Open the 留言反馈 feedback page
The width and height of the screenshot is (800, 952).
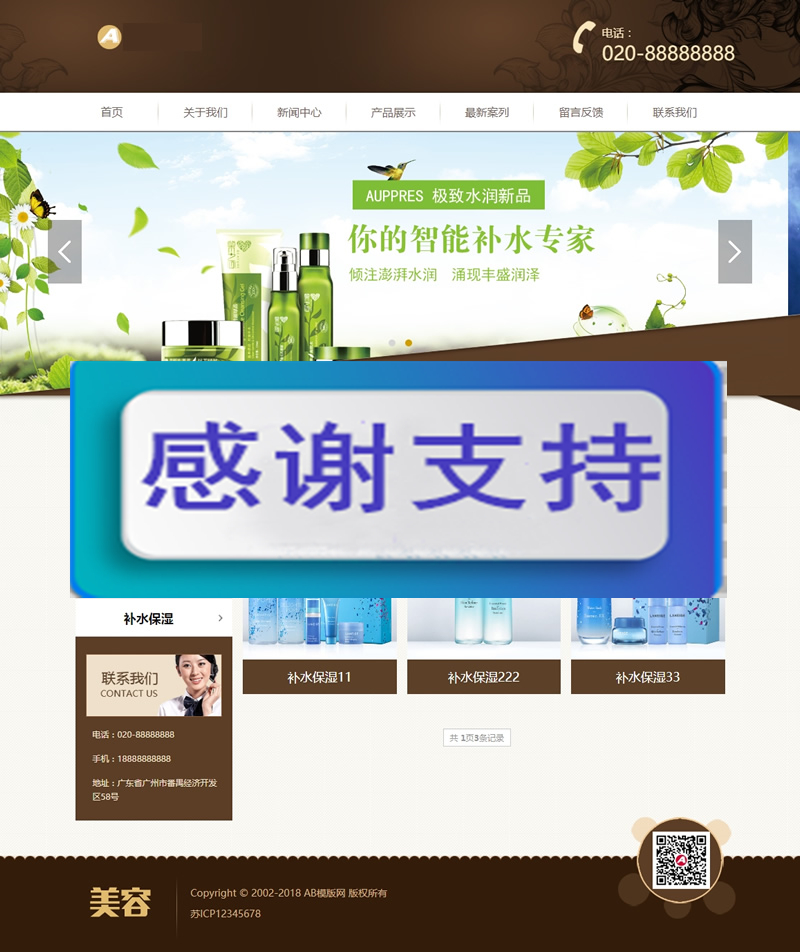[x=581, y=112]
